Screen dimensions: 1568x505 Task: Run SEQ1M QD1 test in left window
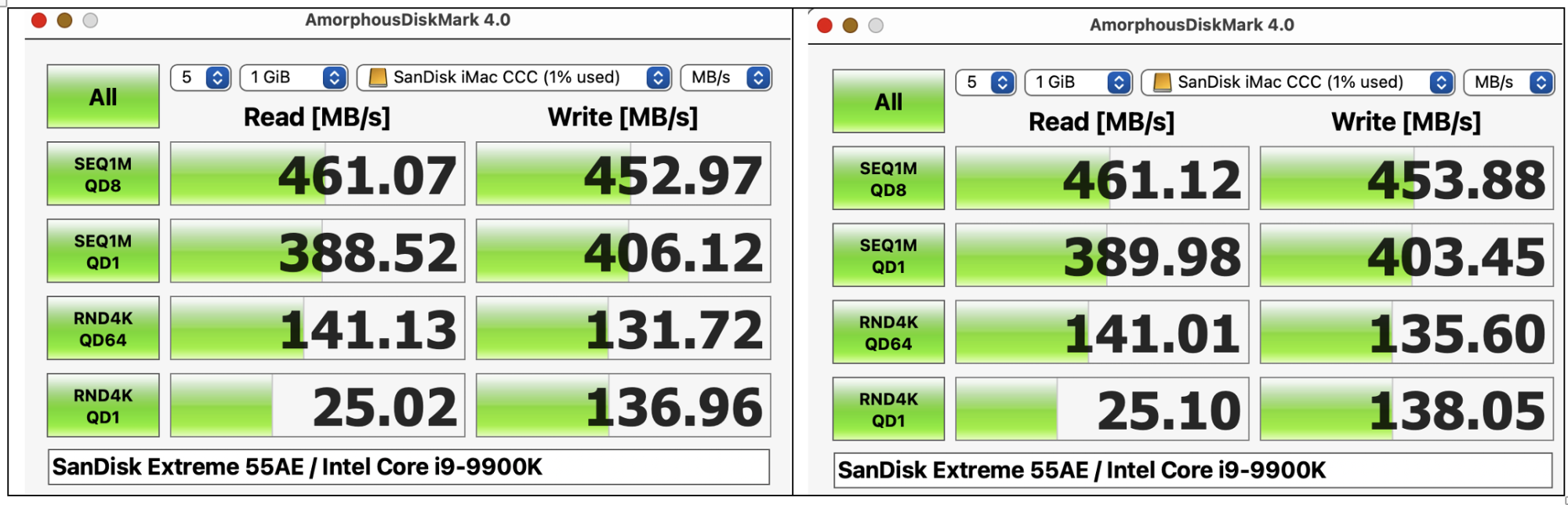tap(103, 251)
